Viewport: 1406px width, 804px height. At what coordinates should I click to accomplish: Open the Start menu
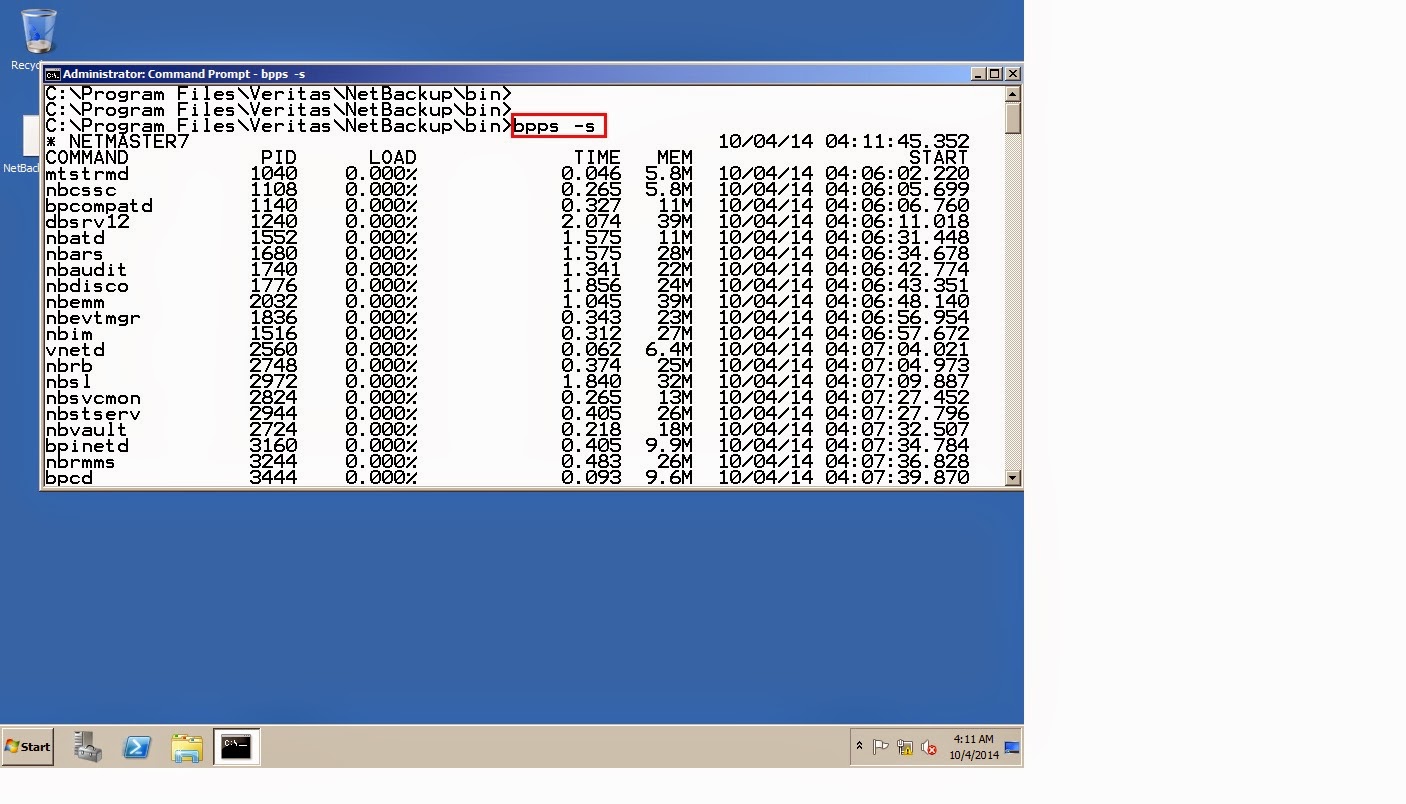(26, 747)
